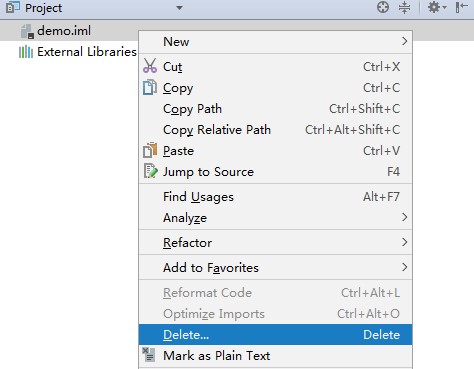Select the demo.iml file in the tree
Image resolution: width=474 pixels, height=369 pixels.
coord(64,31)
